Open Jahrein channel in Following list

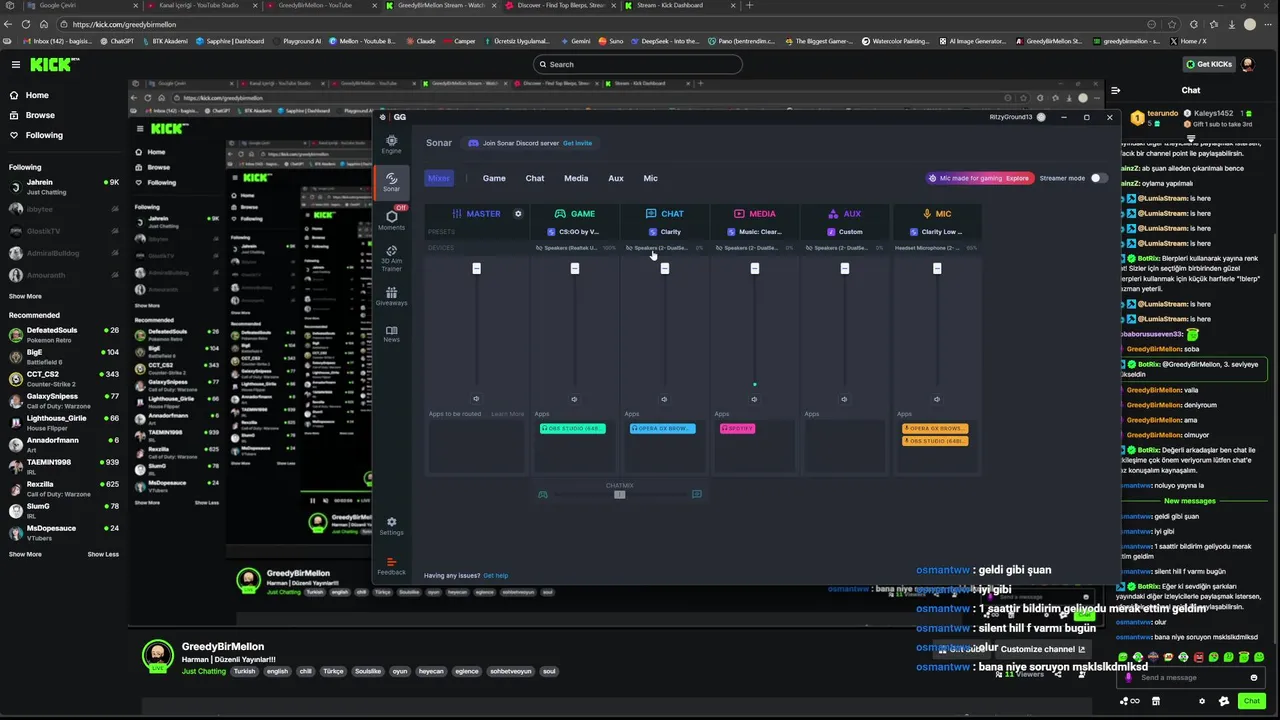63,187
